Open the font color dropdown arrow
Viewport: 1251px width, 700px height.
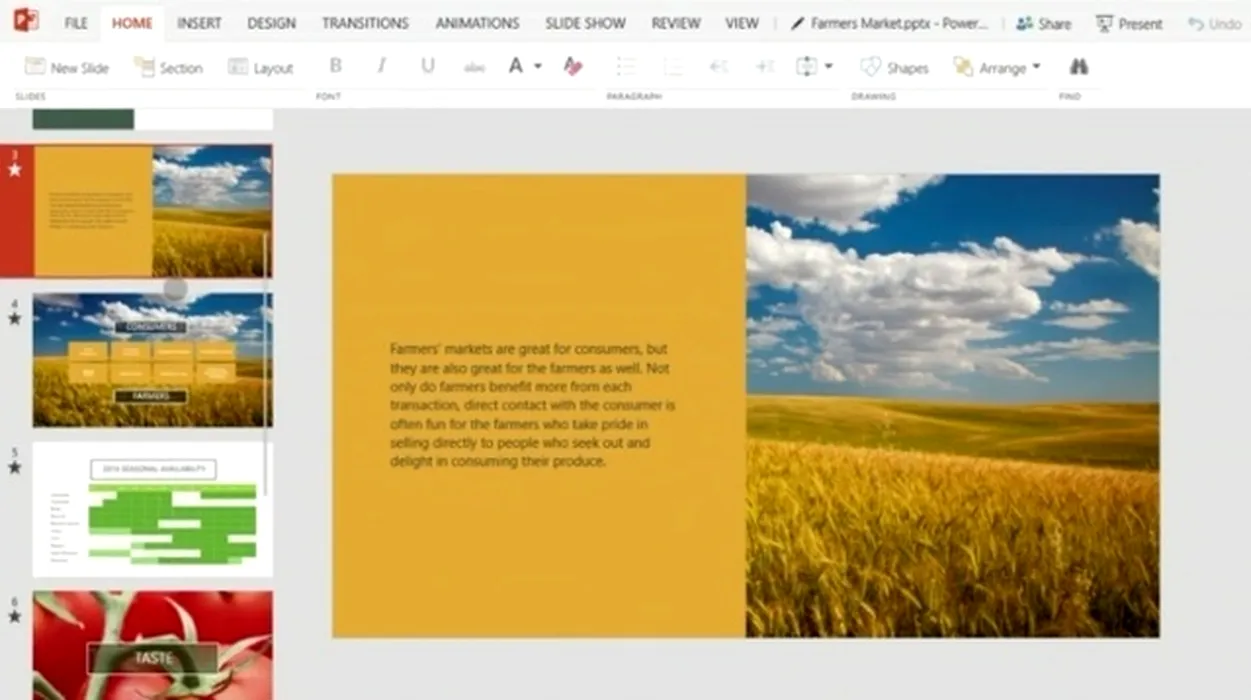(x=538, y=67)
